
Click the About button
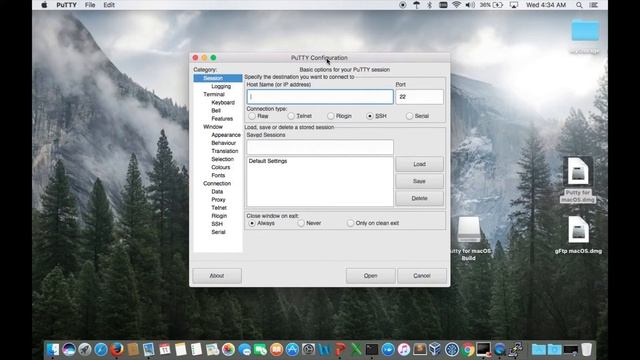217,276
